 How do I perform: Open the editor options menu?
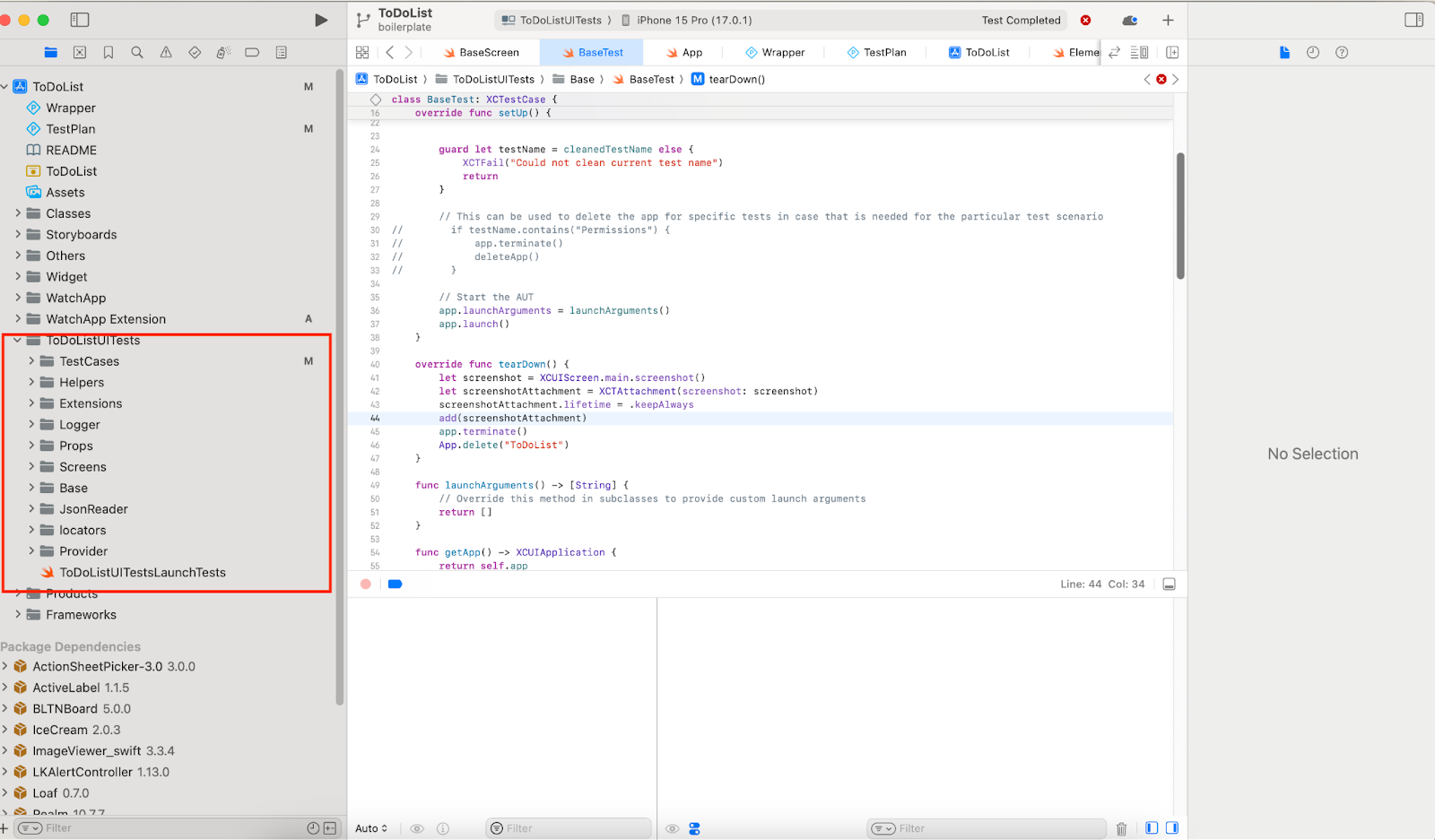click(1139, 53)
